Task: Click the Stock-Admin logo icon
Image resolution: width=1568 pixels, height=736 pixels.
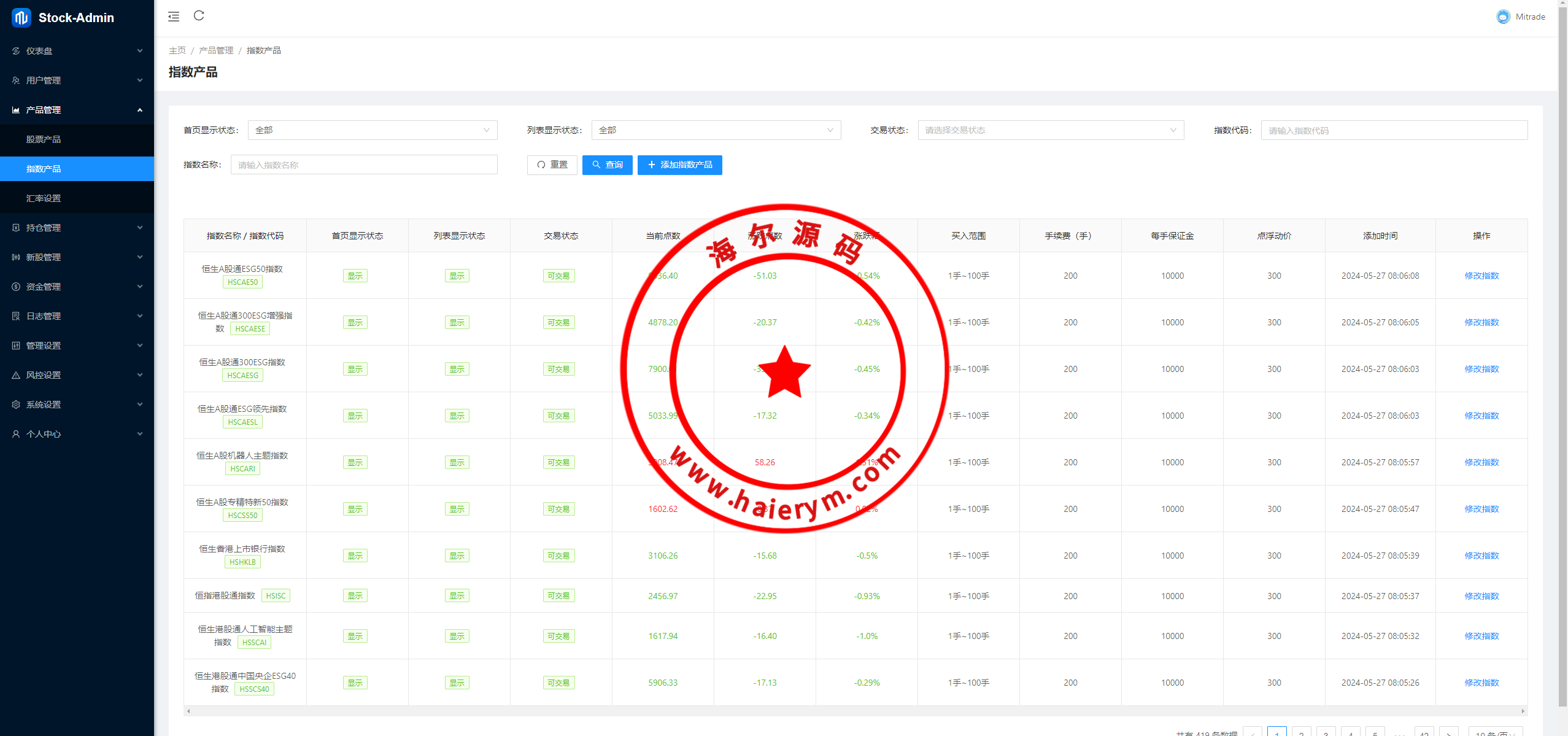Action: tap(21, 18)
